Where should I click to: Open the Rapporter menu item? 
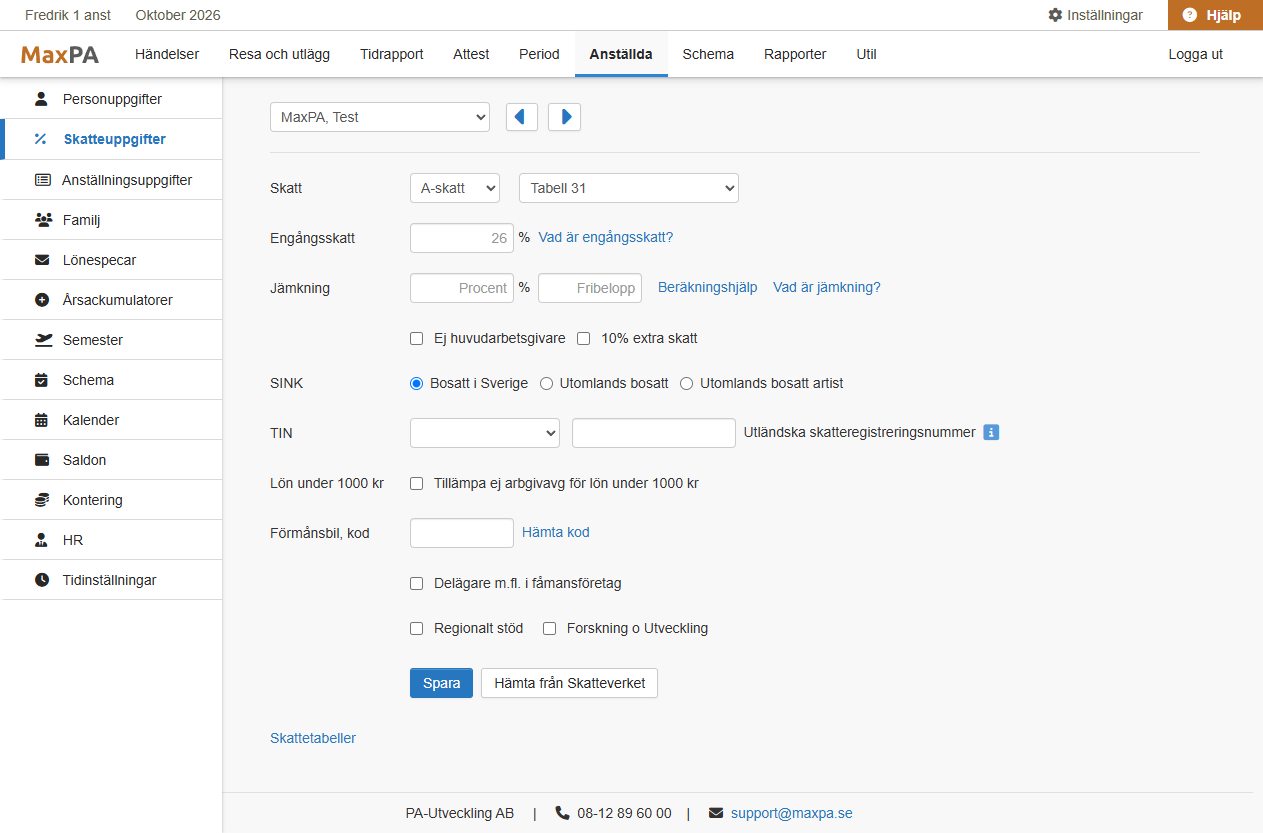tap(795, 54)
